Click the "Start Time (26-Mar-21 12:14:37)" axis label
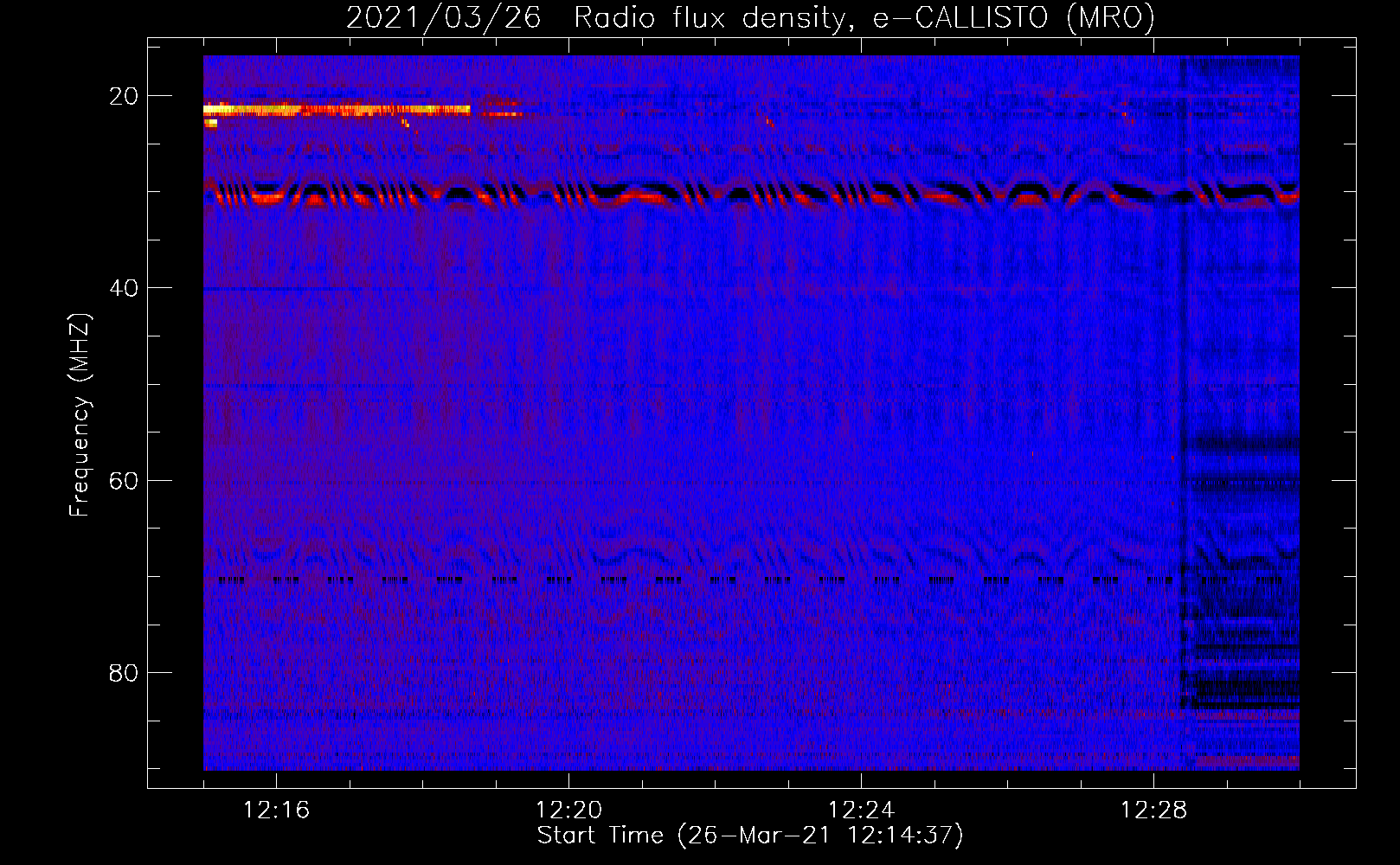1400x865 pixels. pyautogui.click(x=750, y=836)
